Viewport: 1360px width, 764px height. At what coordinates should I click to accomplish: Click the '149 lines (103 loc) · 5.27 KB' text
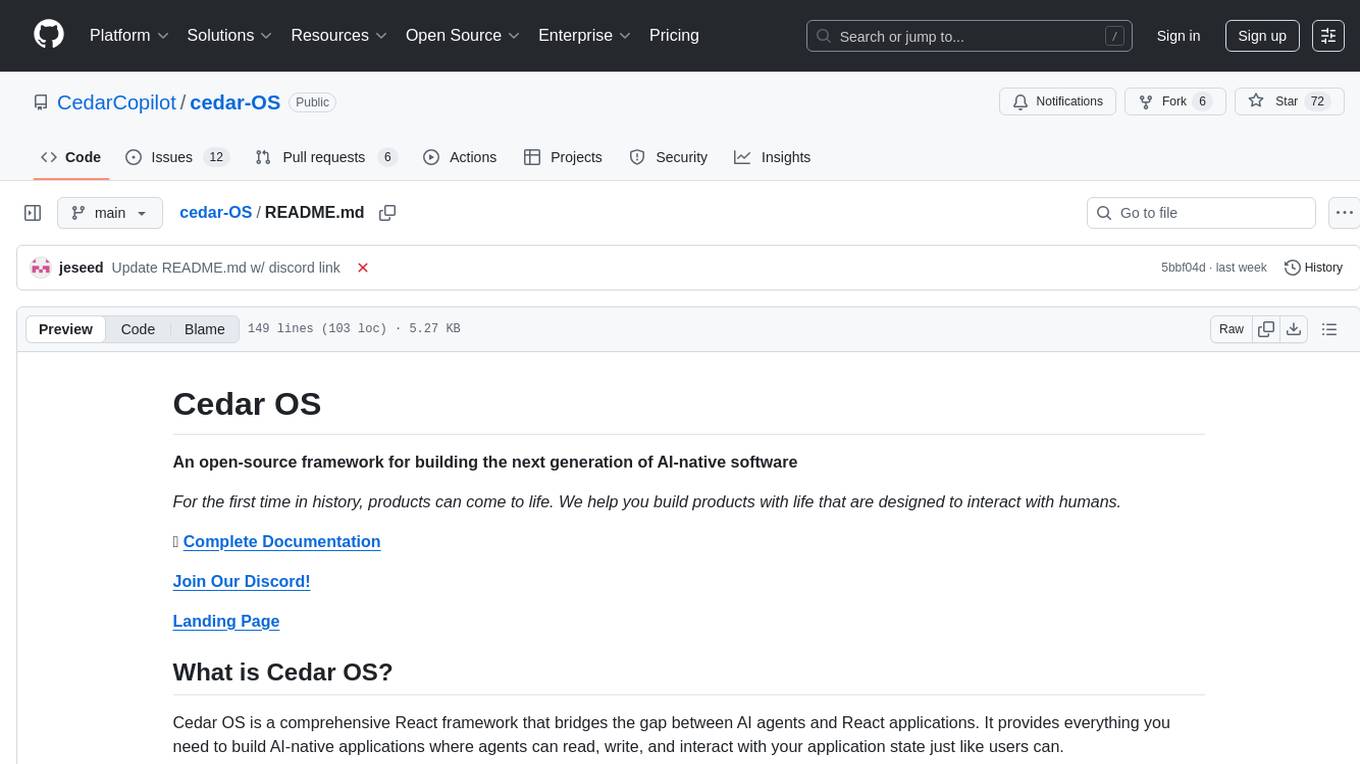(354, 329)
